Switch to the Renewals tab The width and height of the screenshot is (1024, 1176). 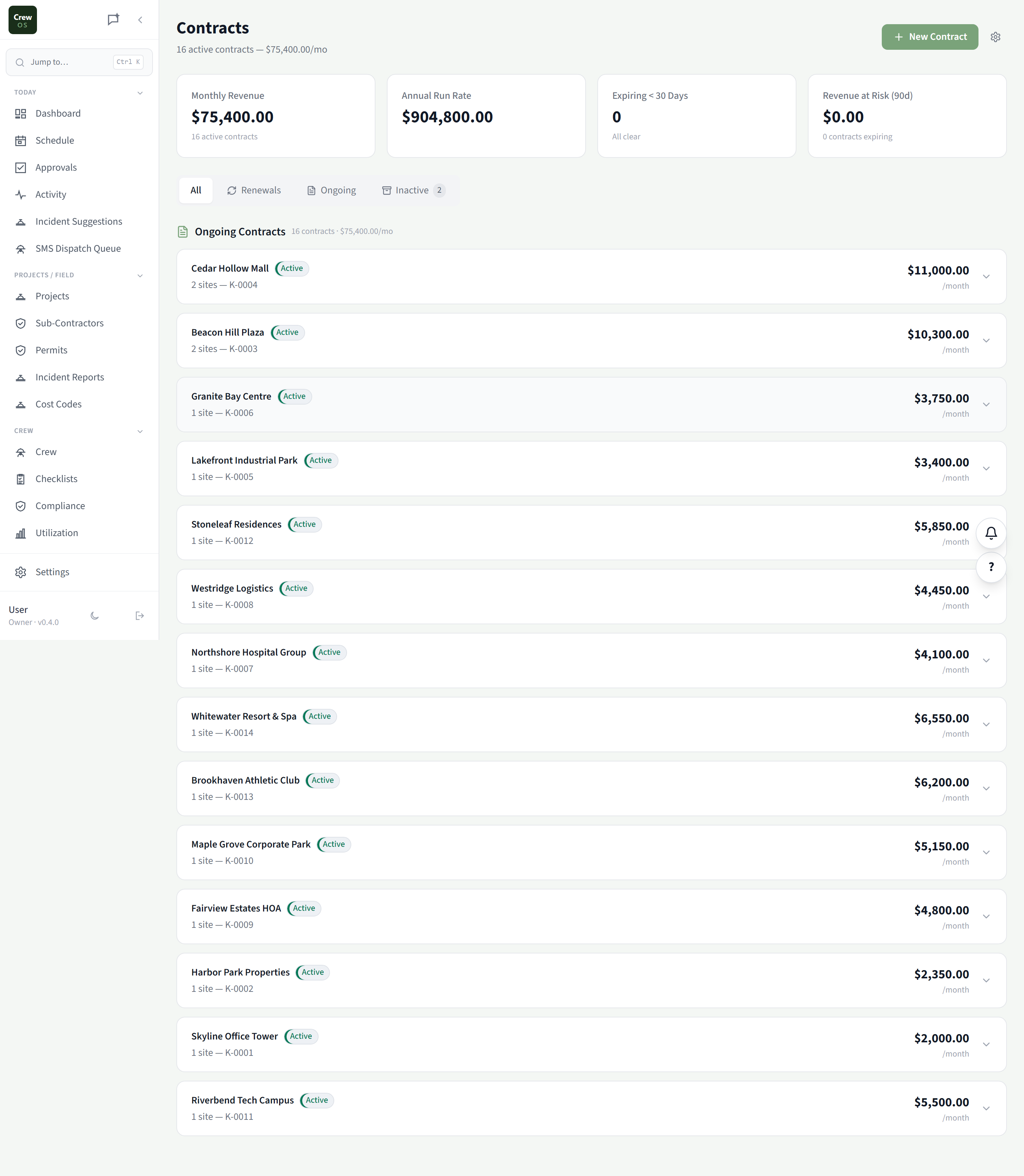tap(254, 190)
